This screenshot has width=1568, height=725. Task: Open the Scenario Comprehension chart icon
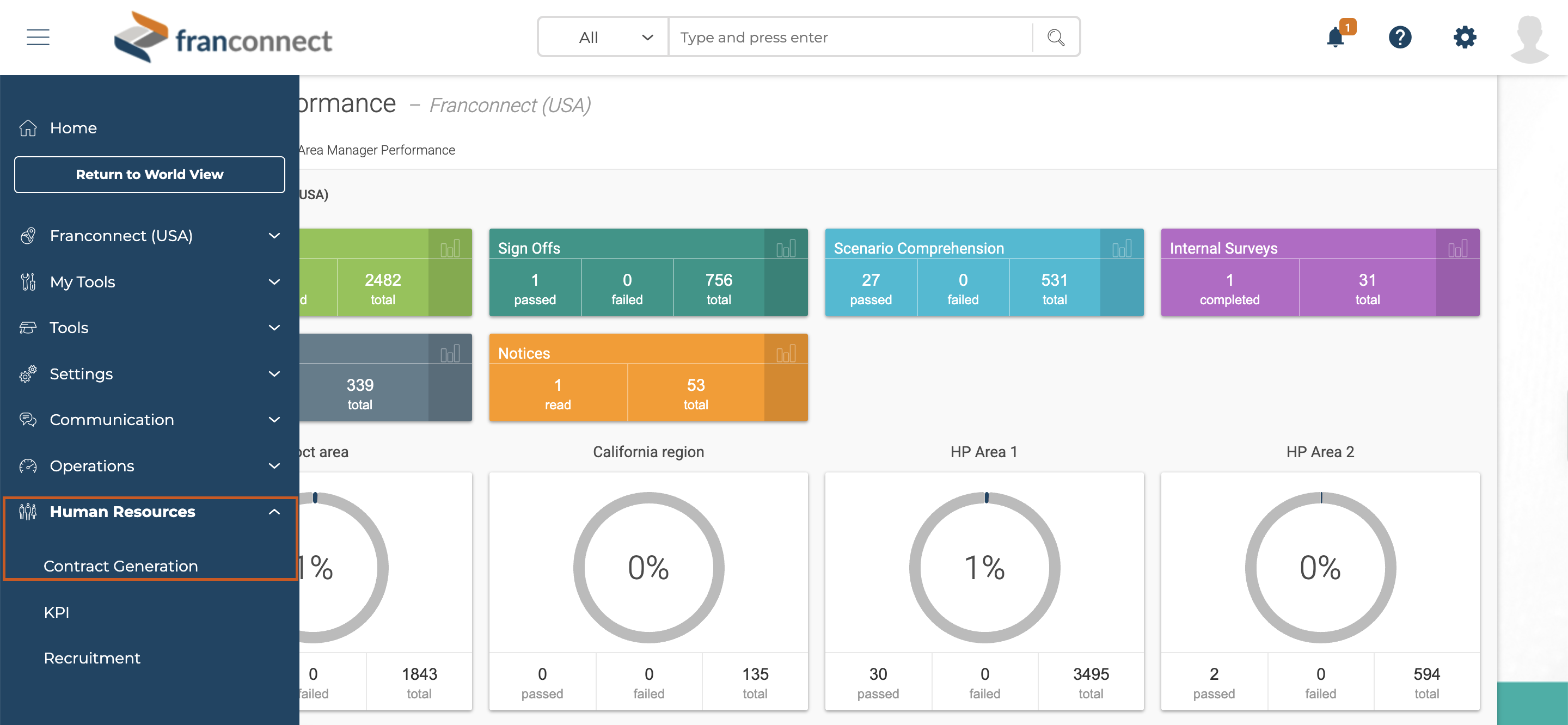click(1122, 248)
